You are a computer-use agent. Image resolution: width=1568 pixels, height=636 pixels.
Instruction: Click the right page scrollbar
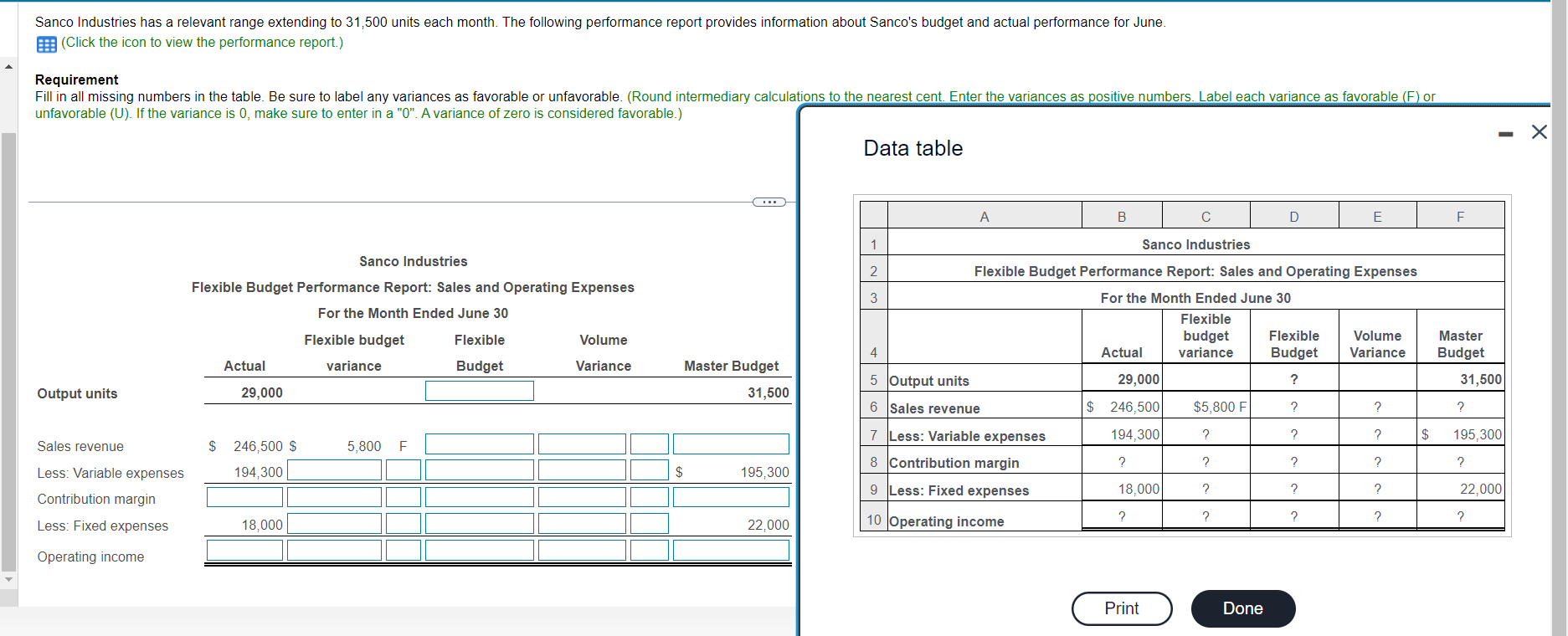1558,318
